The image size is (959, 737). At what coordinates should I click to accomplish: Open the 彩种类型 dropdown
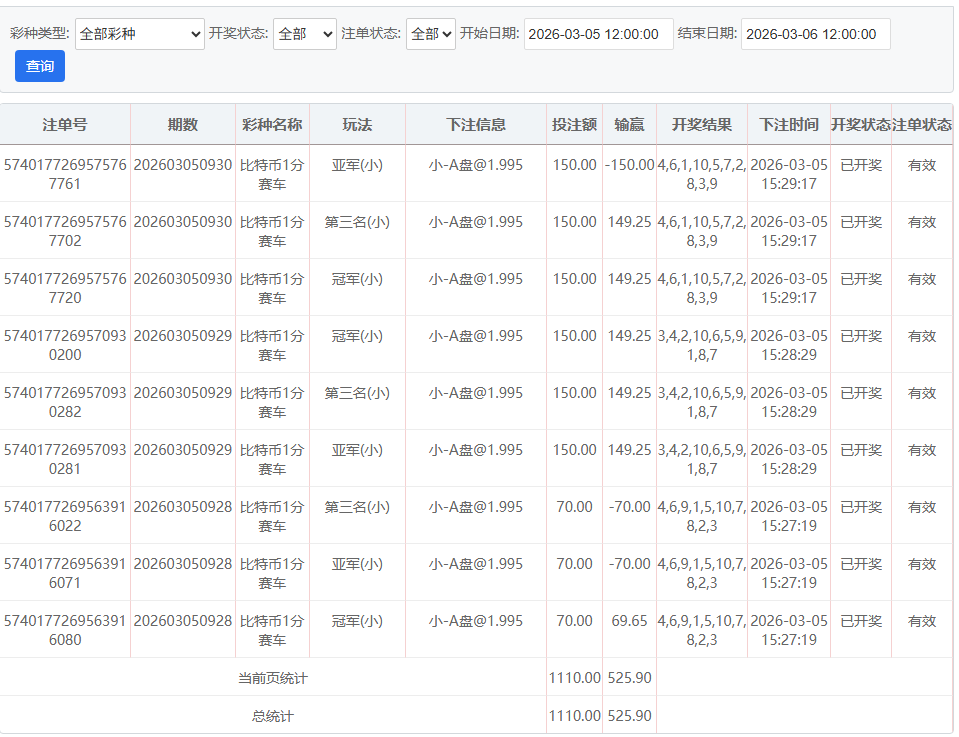coord(139,34)
